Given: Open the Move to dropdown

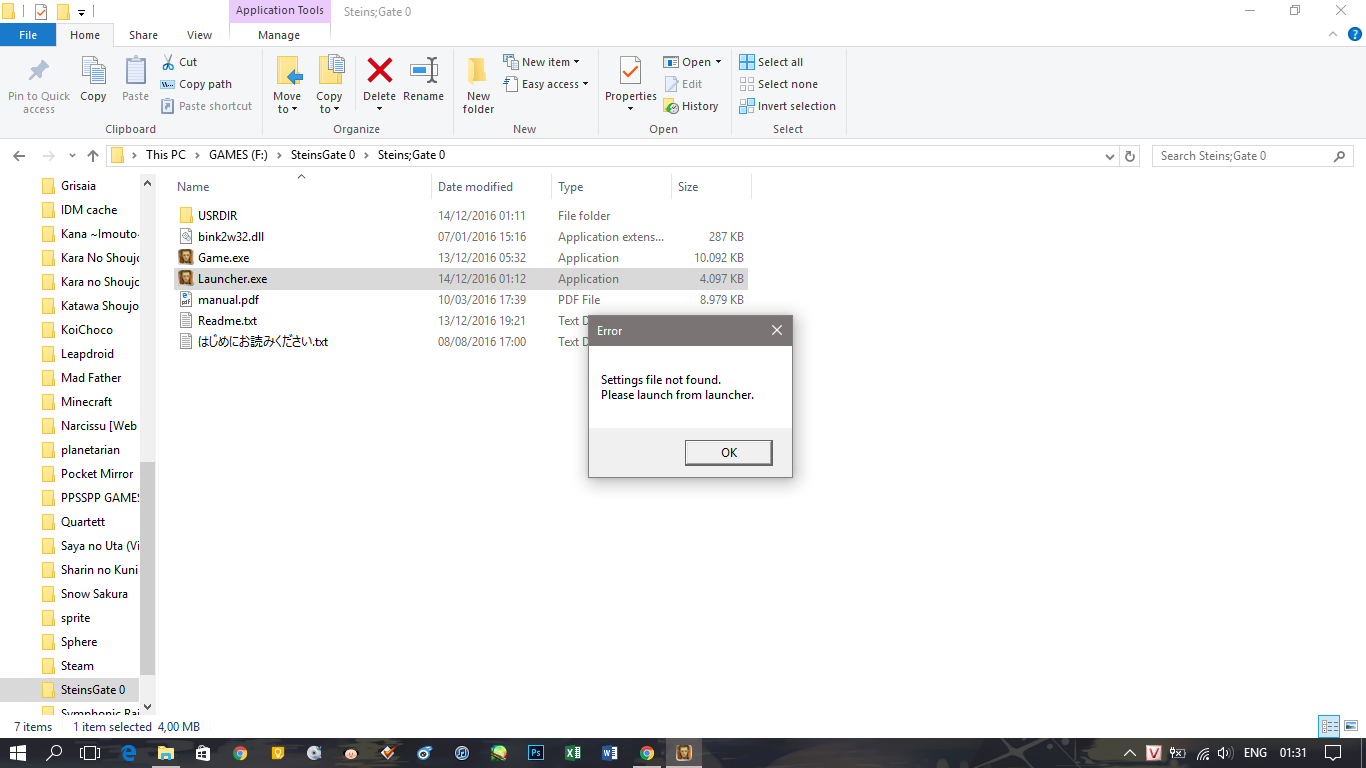Looking at the screenshot, I should (287, 103).
